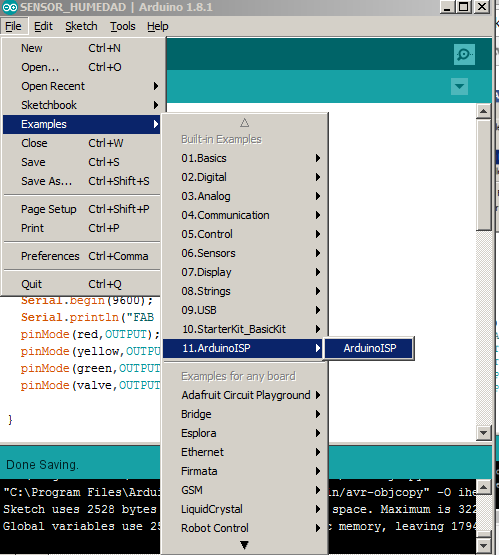The image size is (499, 555).
Task: Click the pinMode(red,OUTPUT) code line
Action: (90, 334)
